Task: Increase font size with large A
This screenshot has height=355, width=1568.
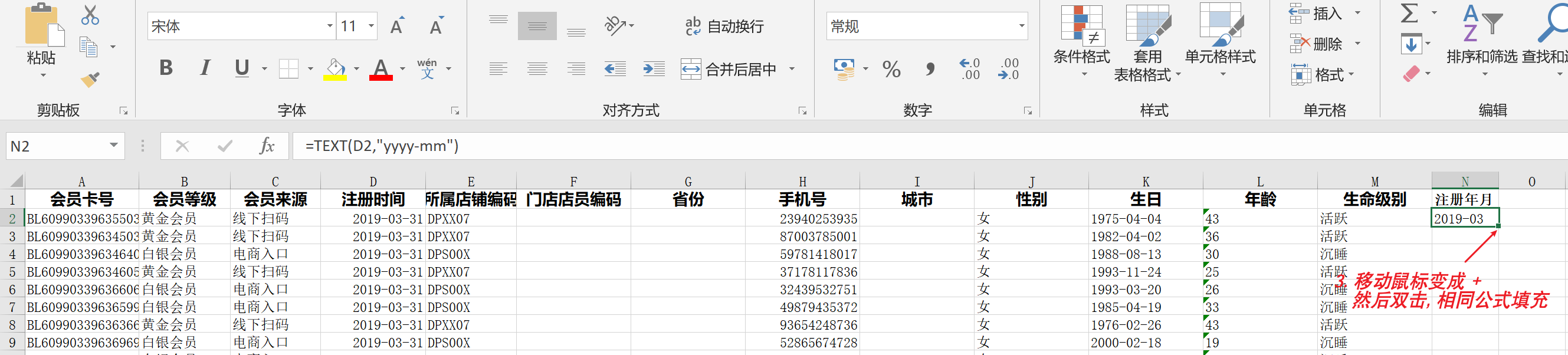Action: 397,26
